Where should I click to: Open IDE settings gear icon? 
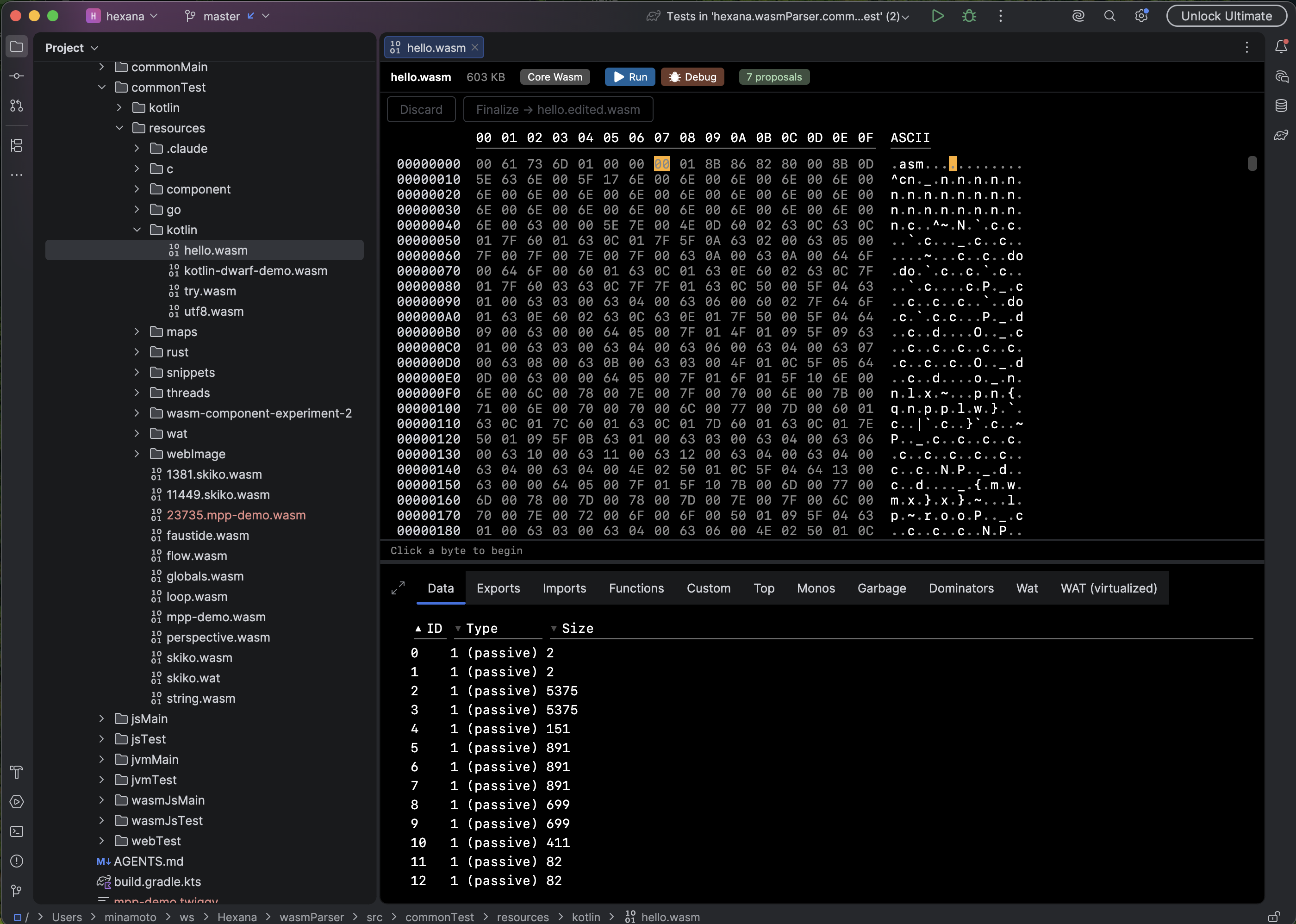(x=1140, y=16)
